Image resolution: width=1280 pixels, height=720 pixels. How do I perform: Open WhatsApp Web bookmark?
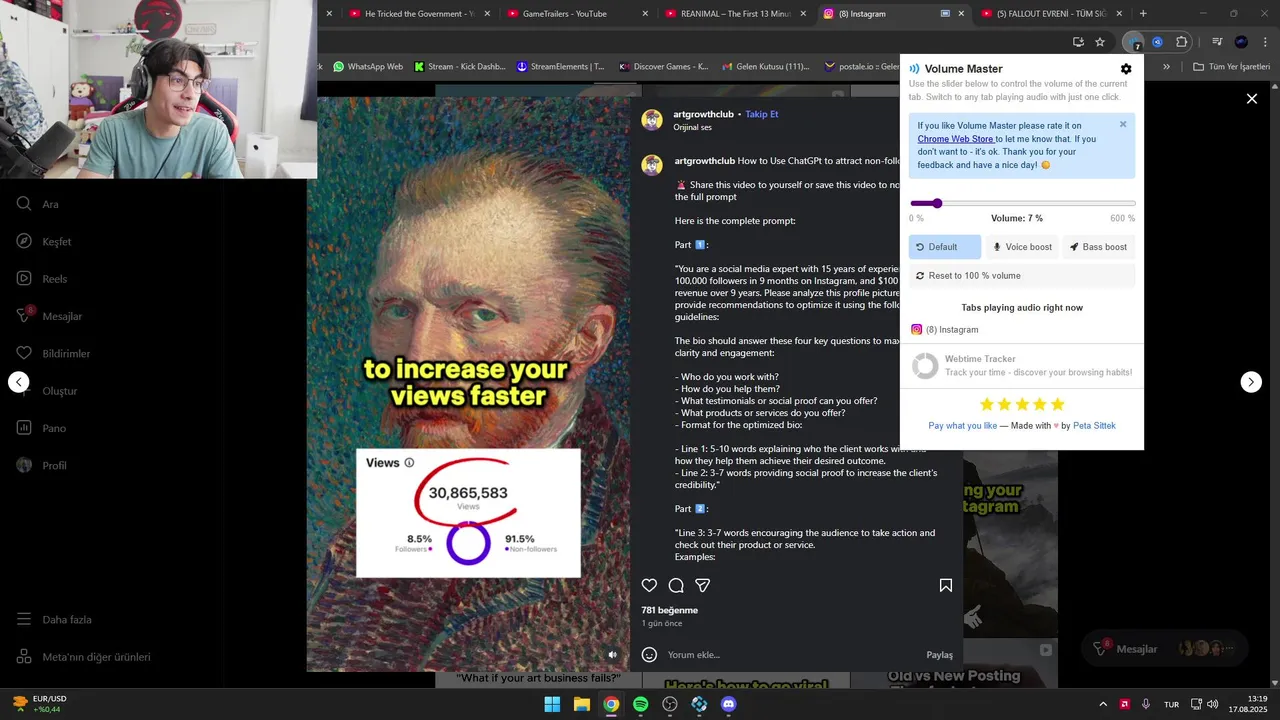(x=368, y=67)
